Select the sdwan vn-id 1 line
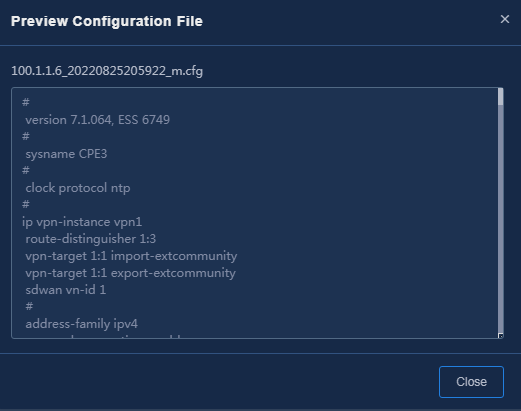 click(66, 290)
